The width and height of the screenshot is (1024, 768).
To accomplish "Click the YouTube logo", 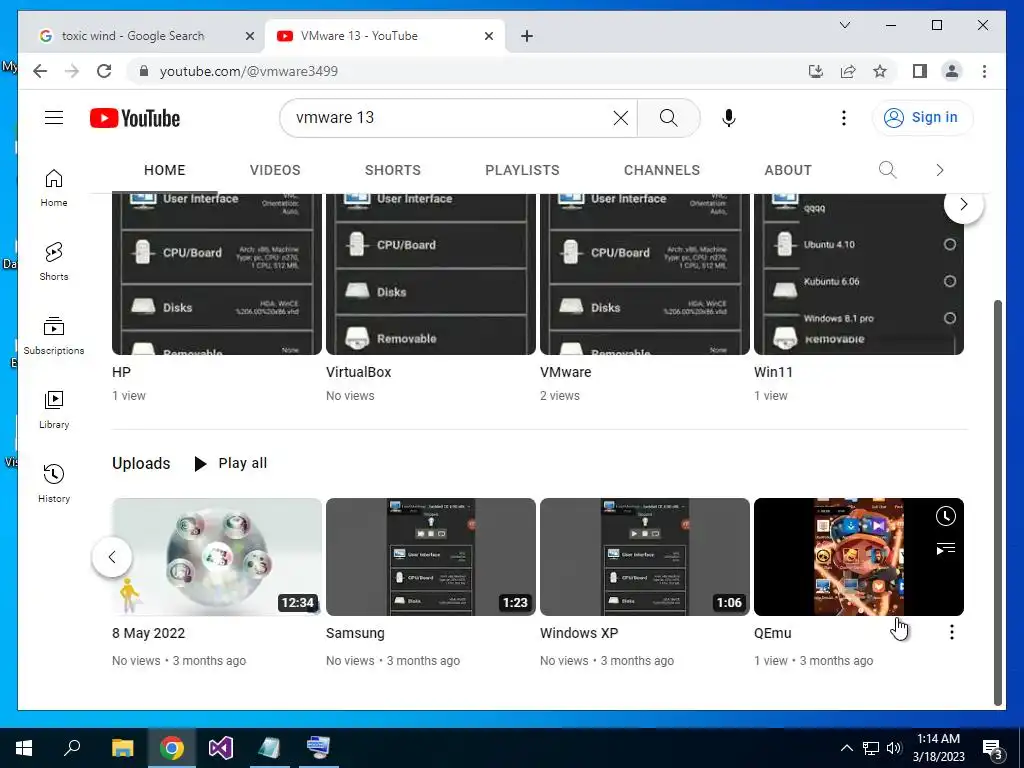I will pyautogui.click(x=135, y=118).
